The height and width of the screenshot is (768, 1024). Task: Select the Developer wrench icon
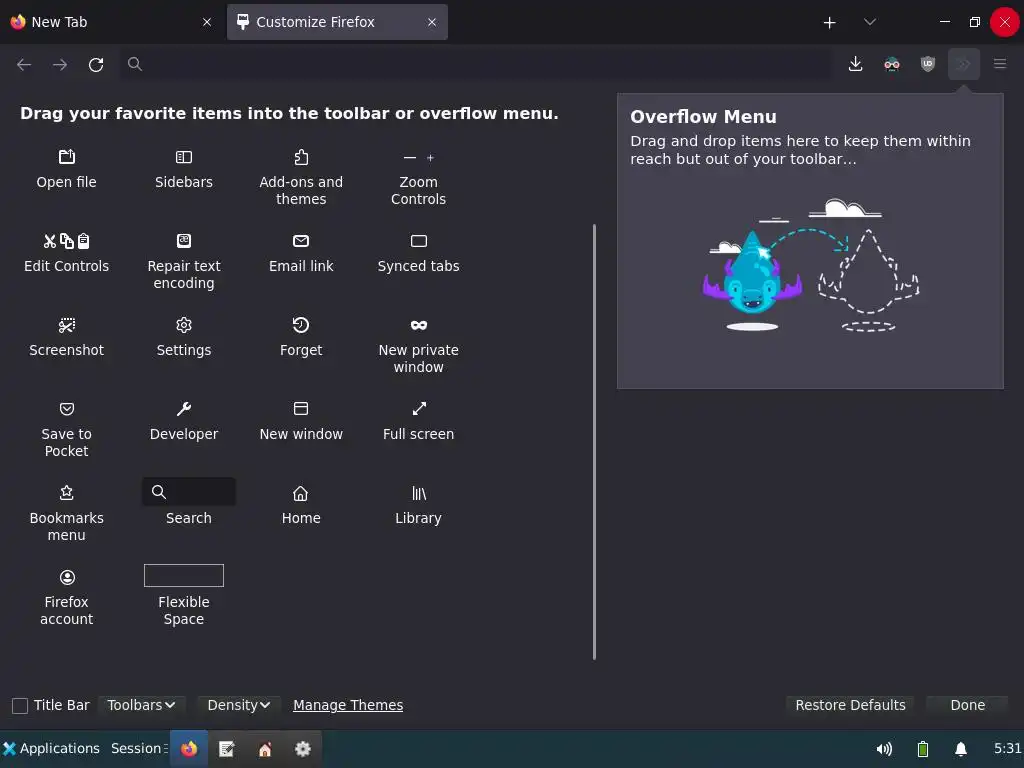[184, 409]
